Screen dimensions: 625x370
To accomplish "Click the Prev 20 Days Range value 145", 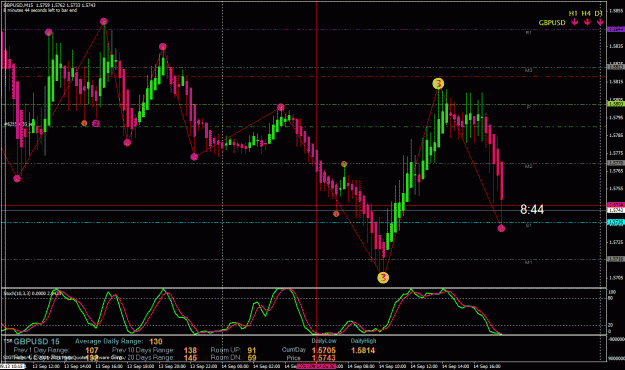I will click(190, 358).
